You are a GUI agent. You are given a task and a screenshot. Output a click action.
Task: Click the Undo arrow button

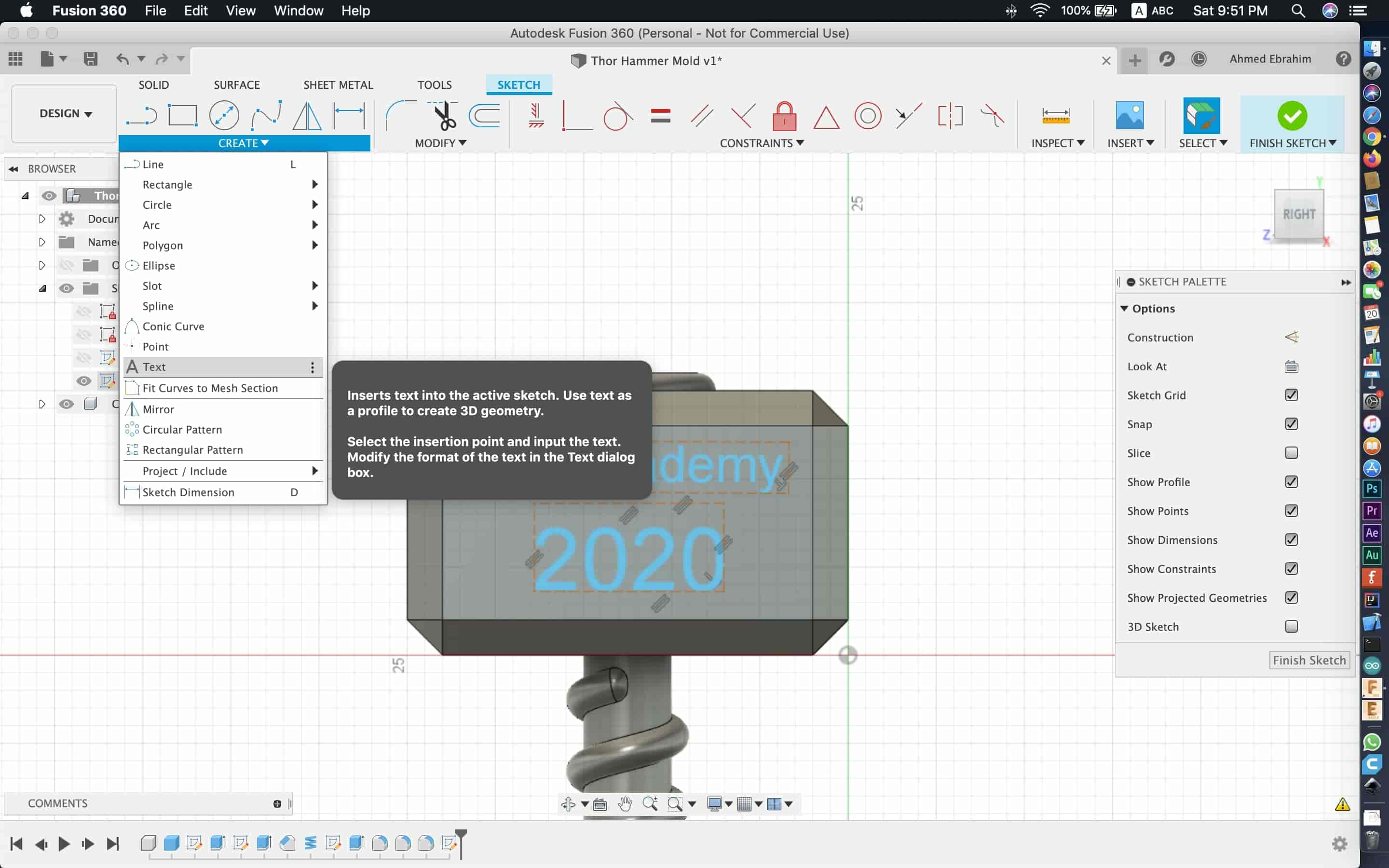tap(122, 58)
